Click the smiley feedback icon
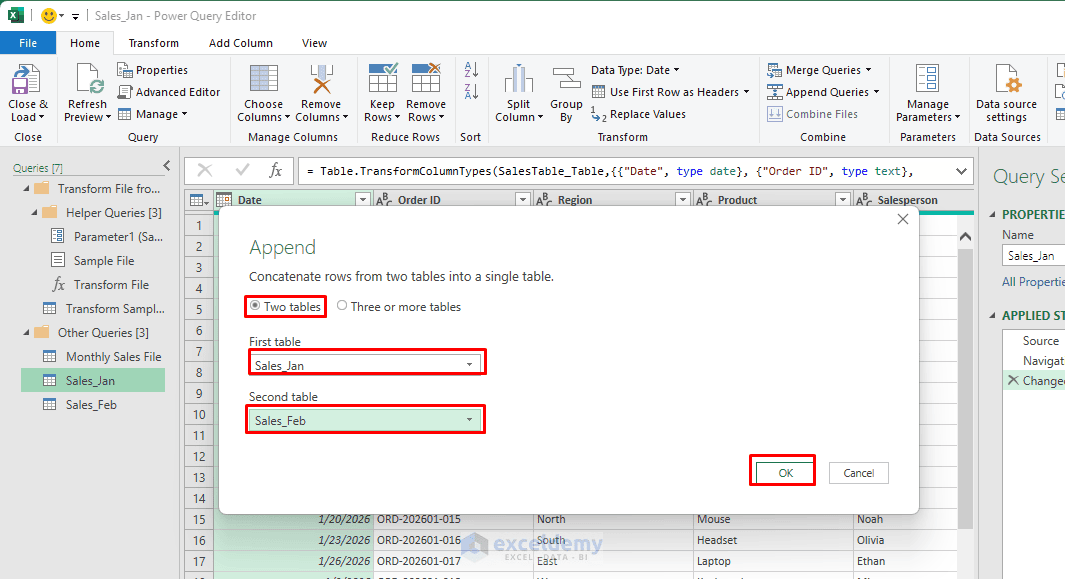The image size is (1065, 579). (49, 16)
